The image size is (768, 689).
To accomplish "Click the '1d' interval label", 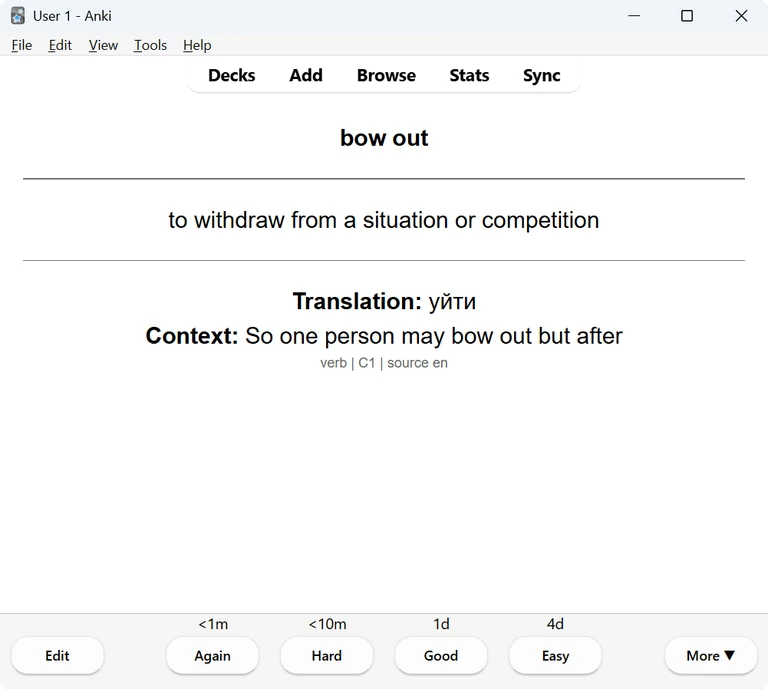I will (x=441, y=624).
